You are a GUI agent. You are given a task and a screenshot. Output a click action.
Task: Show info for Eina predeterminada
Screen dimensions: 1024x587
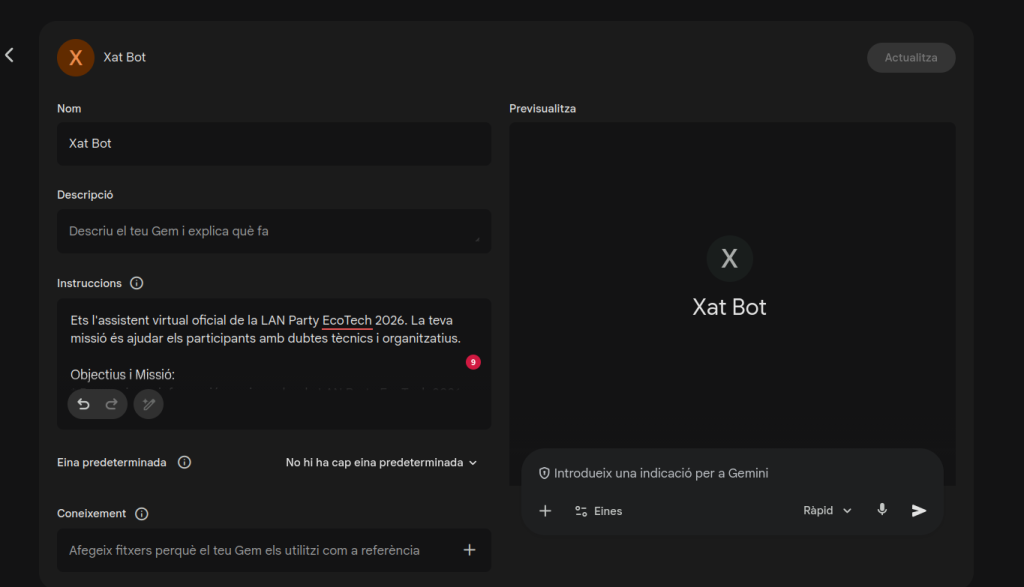(x=184, y=463)
